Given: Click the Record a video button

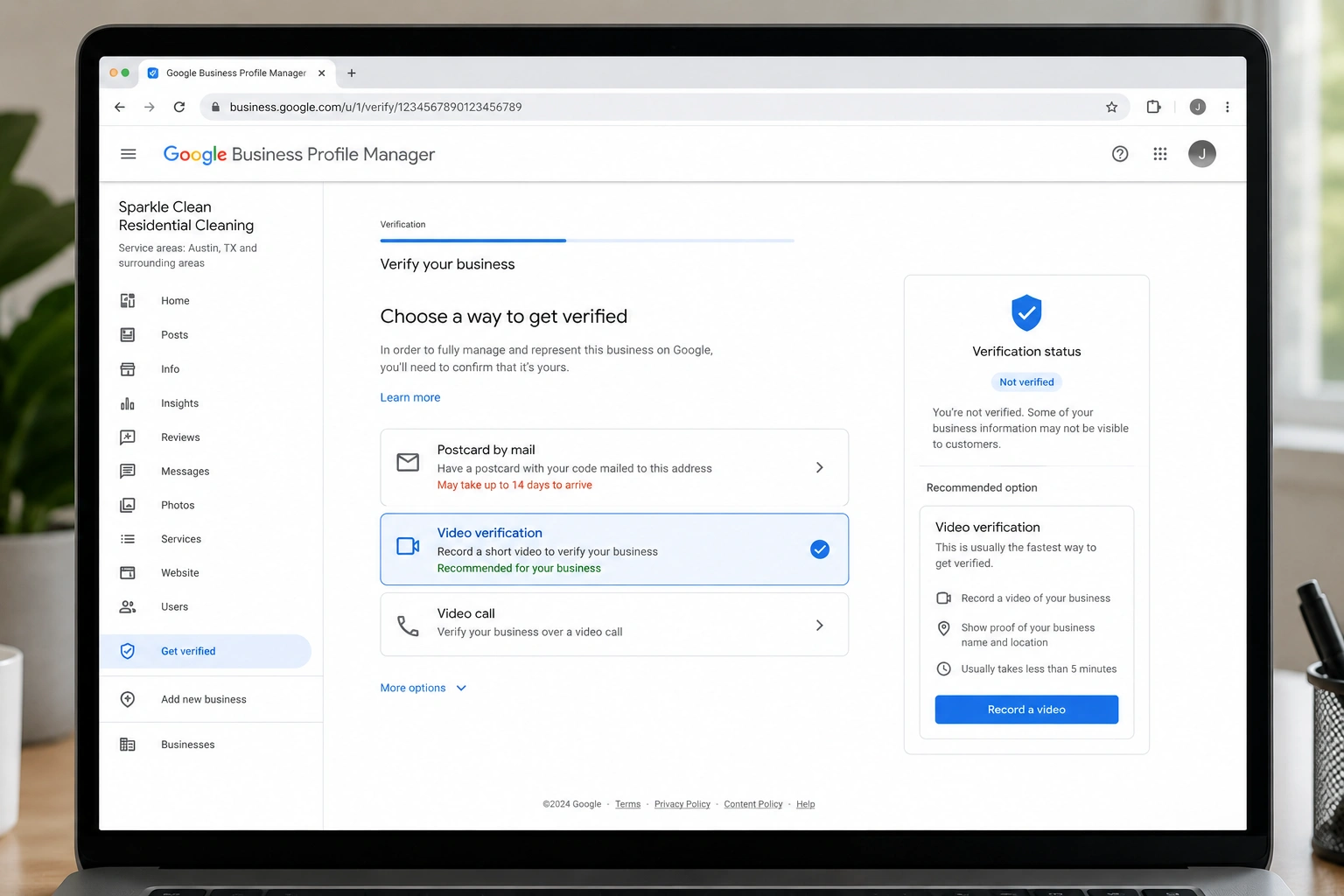Looking at the screenshot, I should [x=1026, y=710].
